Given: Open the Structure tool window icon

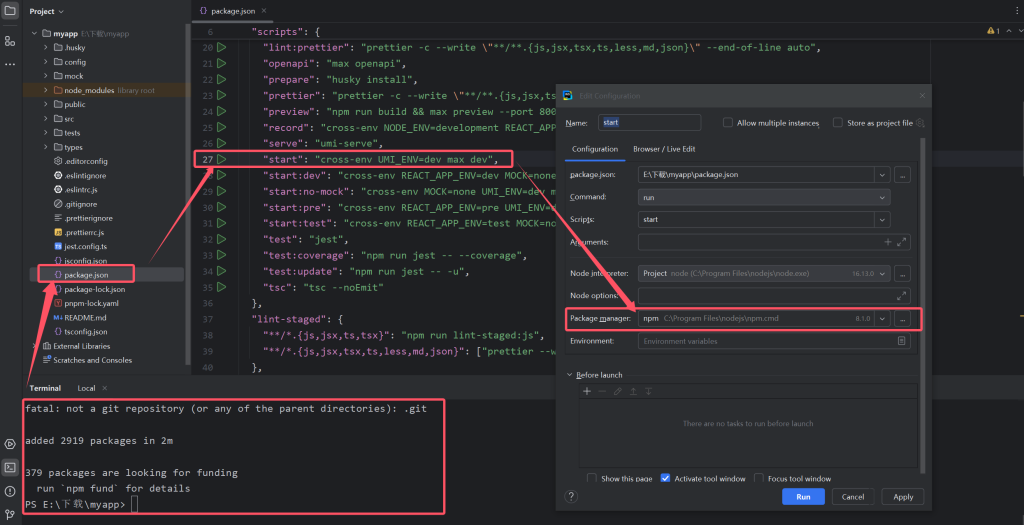Looking at the screenshot, I should [x=10, y=41].
